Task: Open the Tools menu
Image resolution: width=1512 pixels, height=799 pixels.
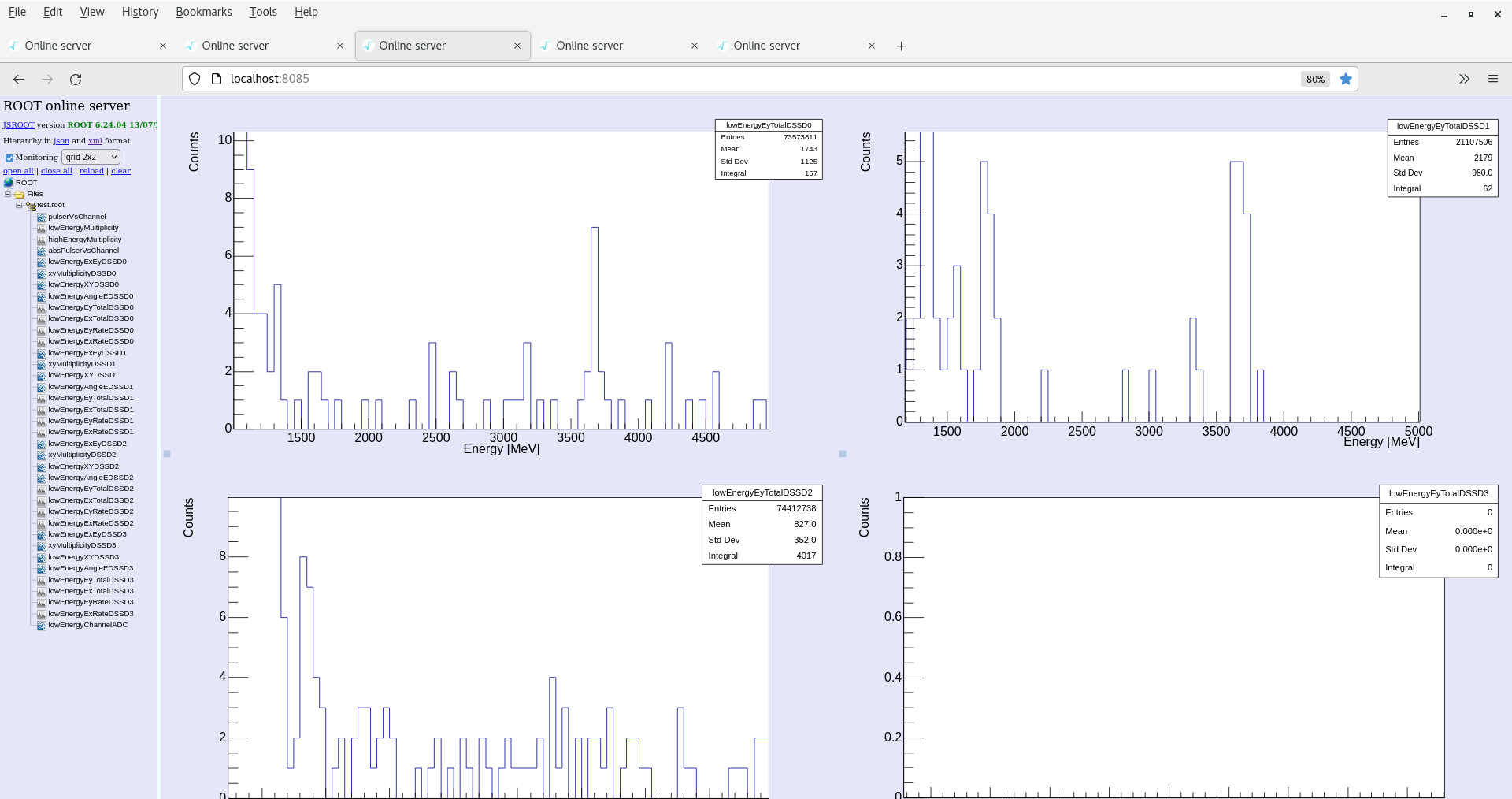Action: tap(262, 11)
